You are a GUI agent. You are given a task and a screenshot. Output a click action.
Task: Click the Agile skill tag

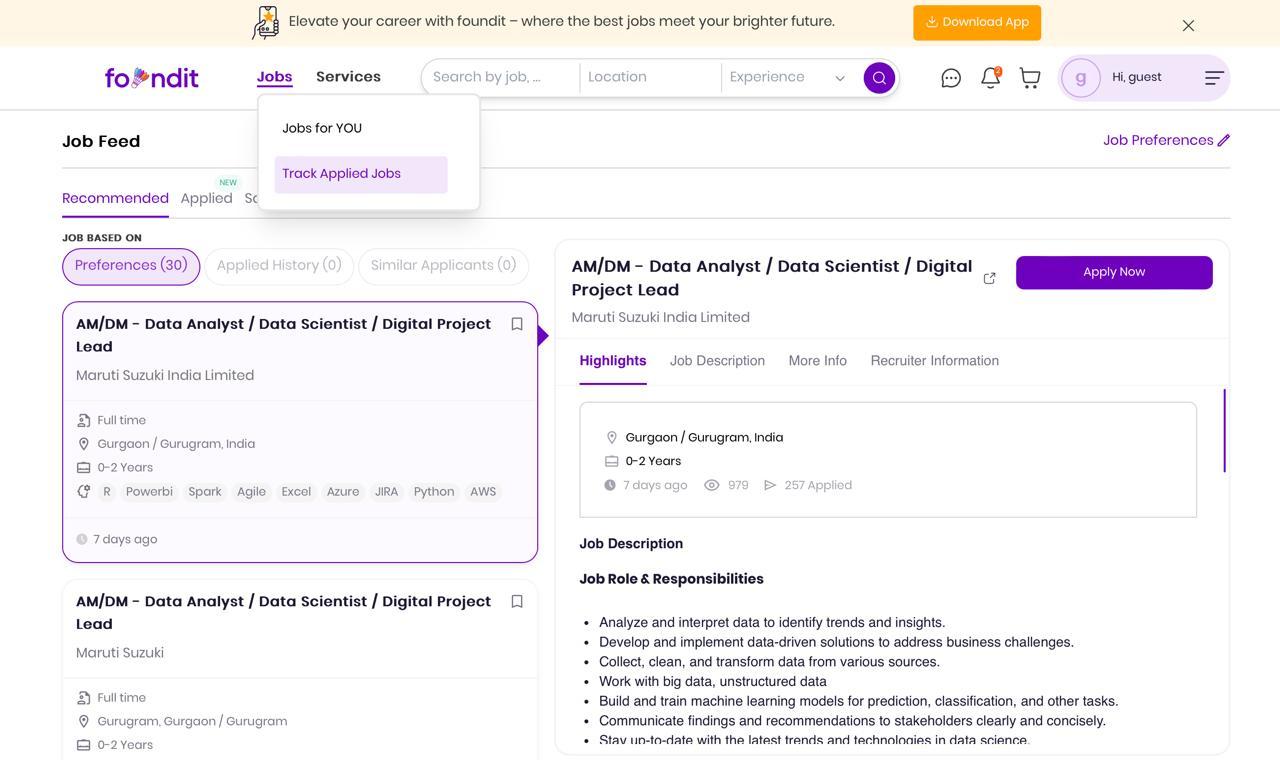(251, 492)
